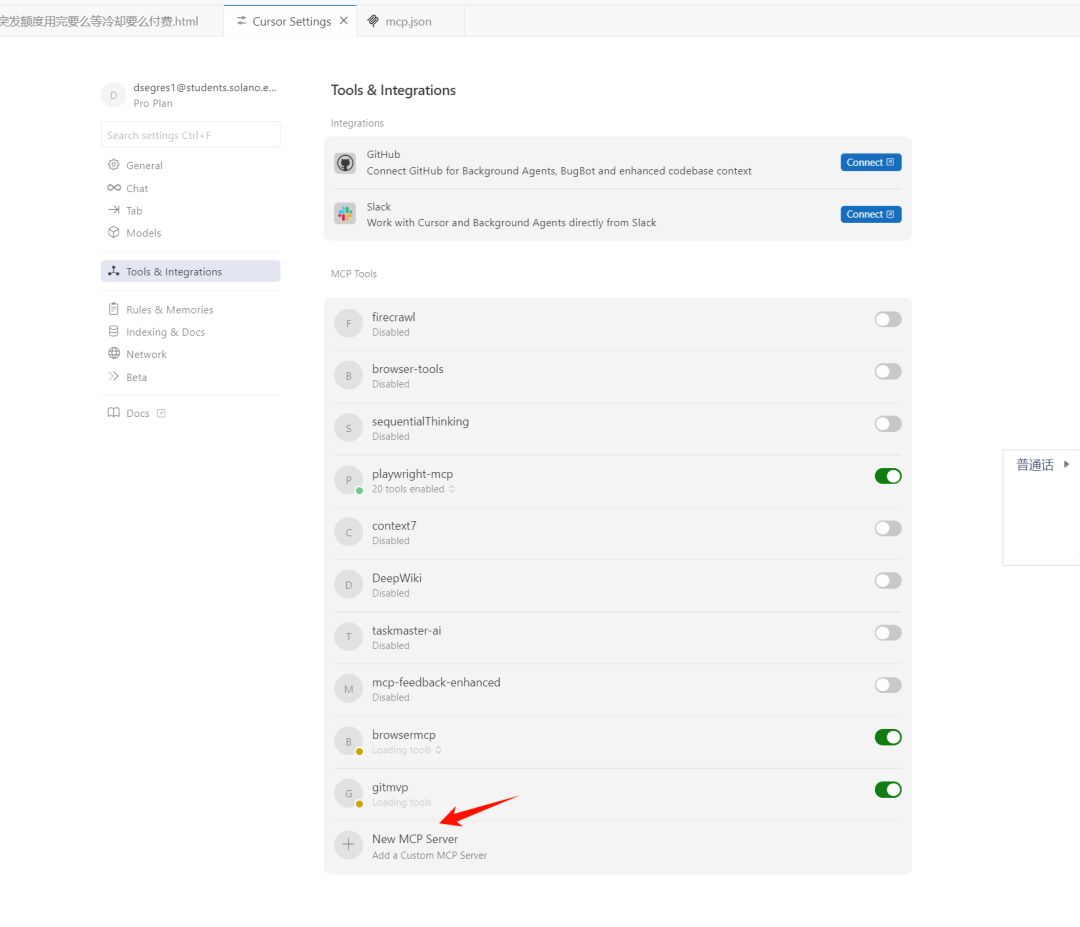The height and width of the screenshot is (927, 1080).
Task: Connect GitHub integration
Action: tap(871, 162)
